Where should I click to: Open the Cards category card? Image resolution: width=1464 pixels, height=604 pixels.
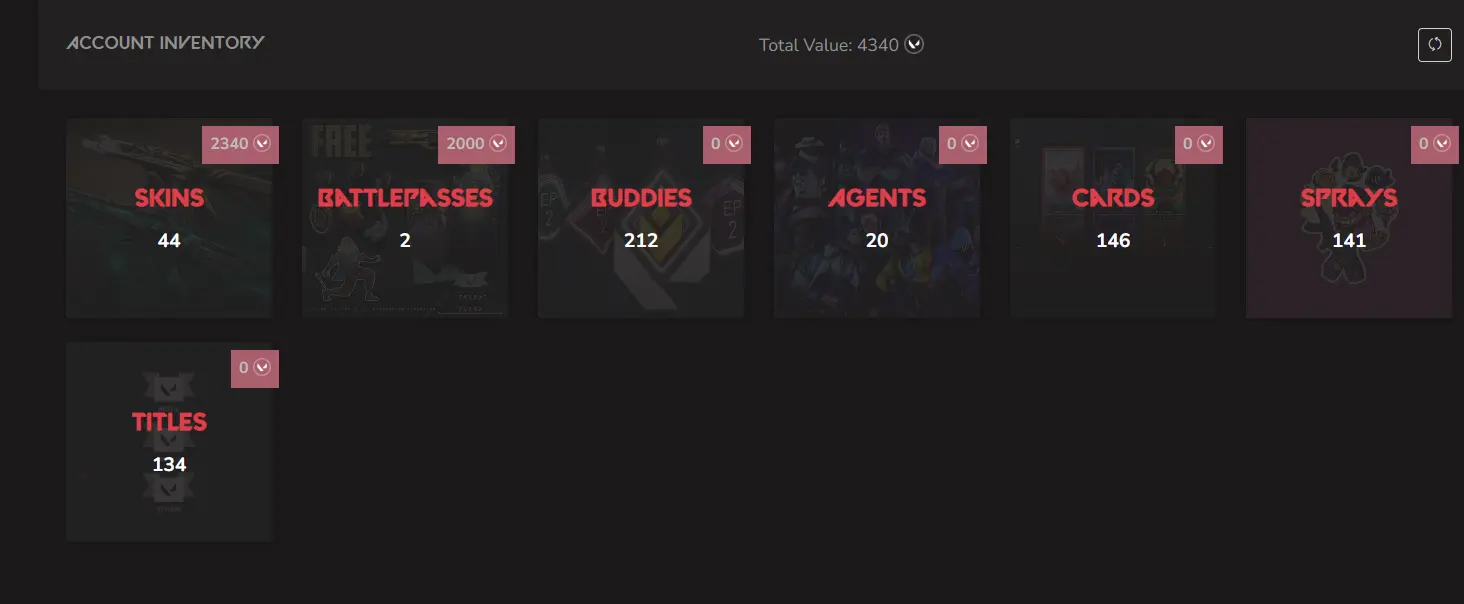pyautogui.click(x=1113, y=218)
